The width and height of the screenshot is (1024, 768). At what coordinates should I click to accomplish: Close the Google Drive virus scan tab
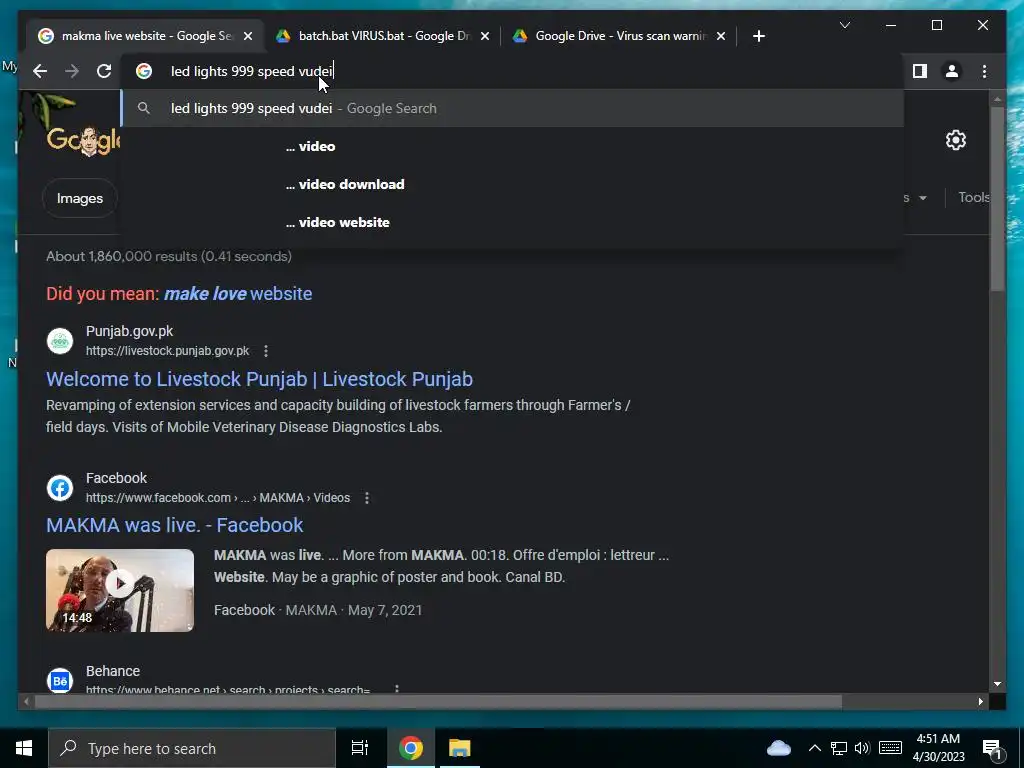pos(720,37)
